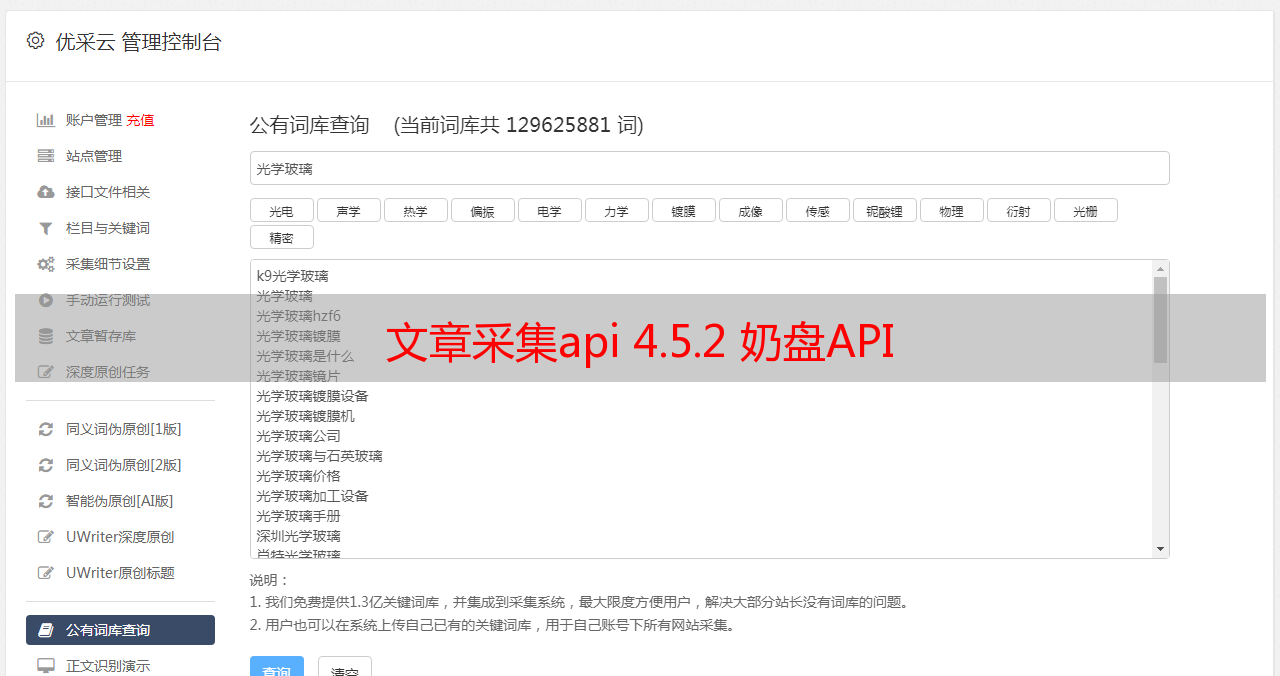The width and height of the screenshot is (1280, 676).
Task: Select the 电学 tag button
Action: (x=549, y=210)
